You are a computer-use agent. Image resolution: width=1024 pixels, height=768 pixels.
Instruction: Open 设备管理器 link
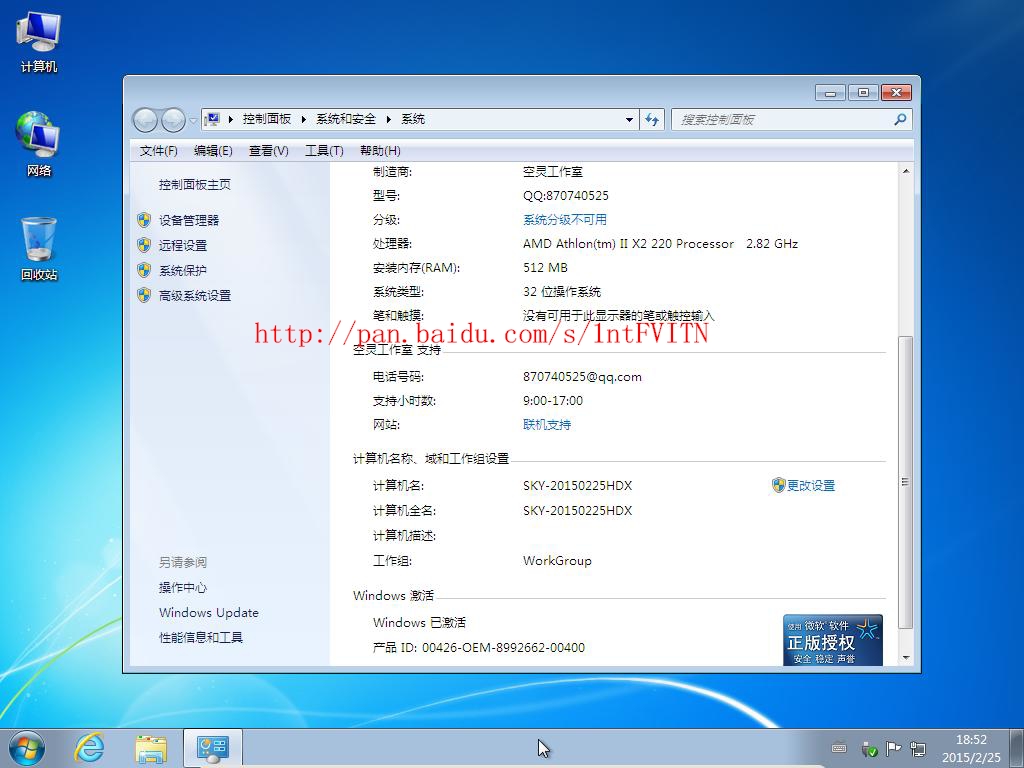[189, 220]
